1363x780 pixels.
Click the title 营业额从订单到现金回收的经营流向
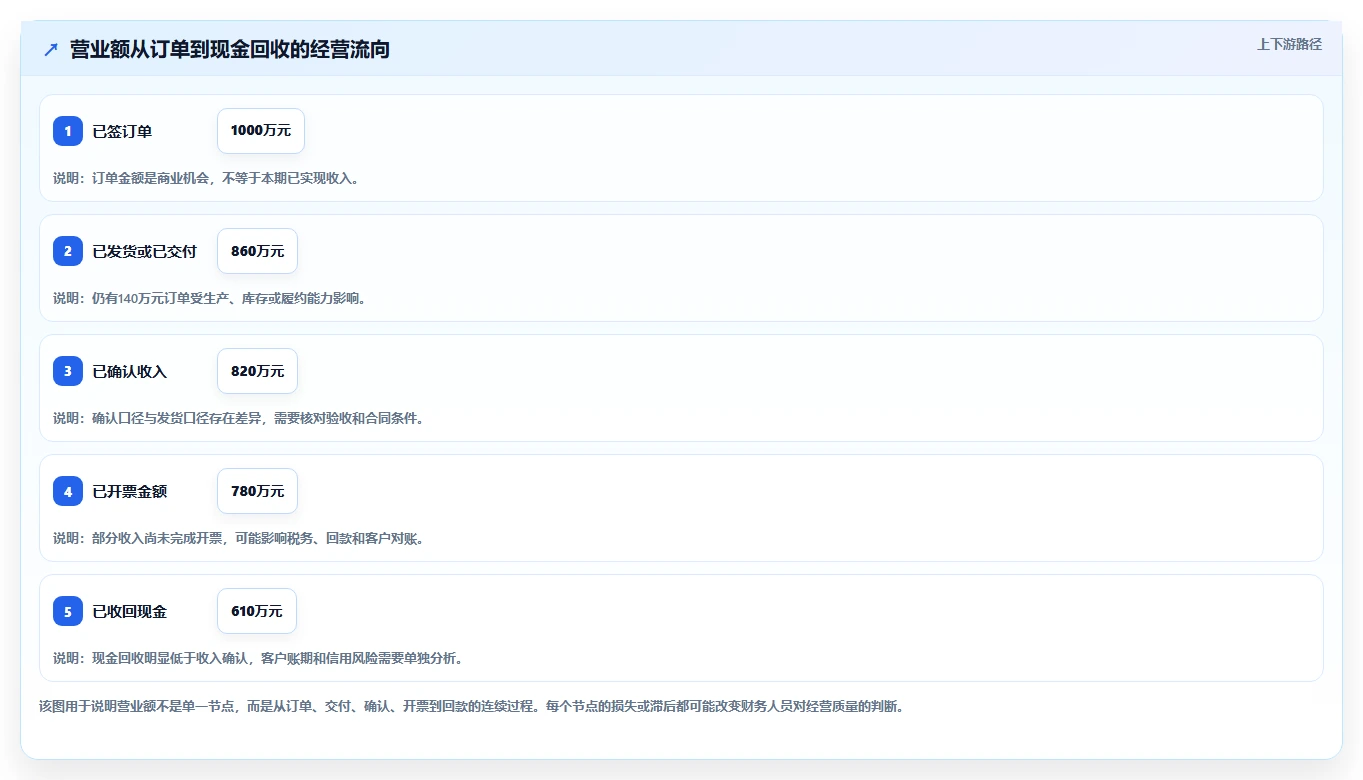coord(230,49)
